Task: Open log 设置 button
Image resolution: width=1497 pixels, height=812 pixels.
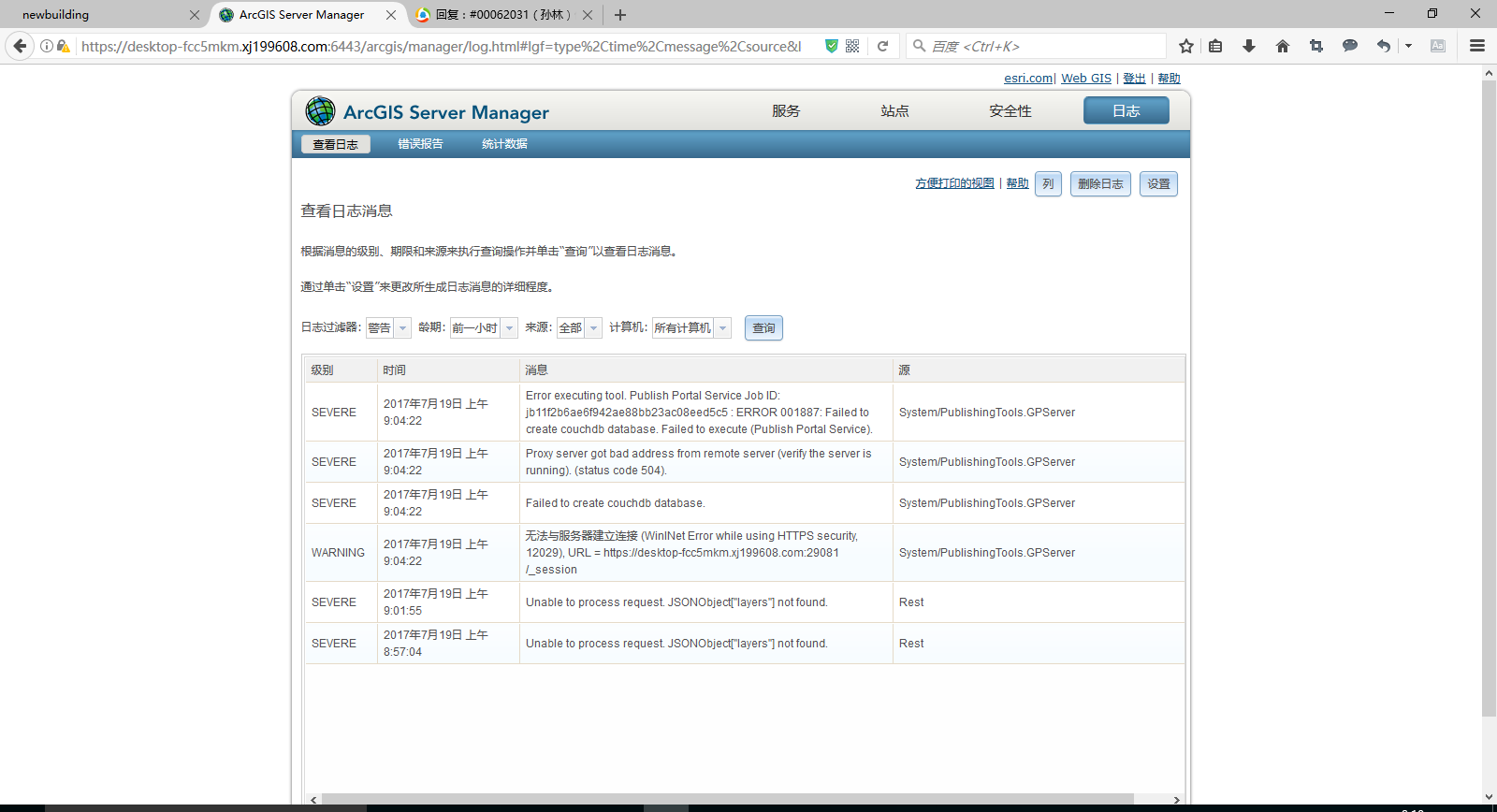Action: [x=1158, y=183]
